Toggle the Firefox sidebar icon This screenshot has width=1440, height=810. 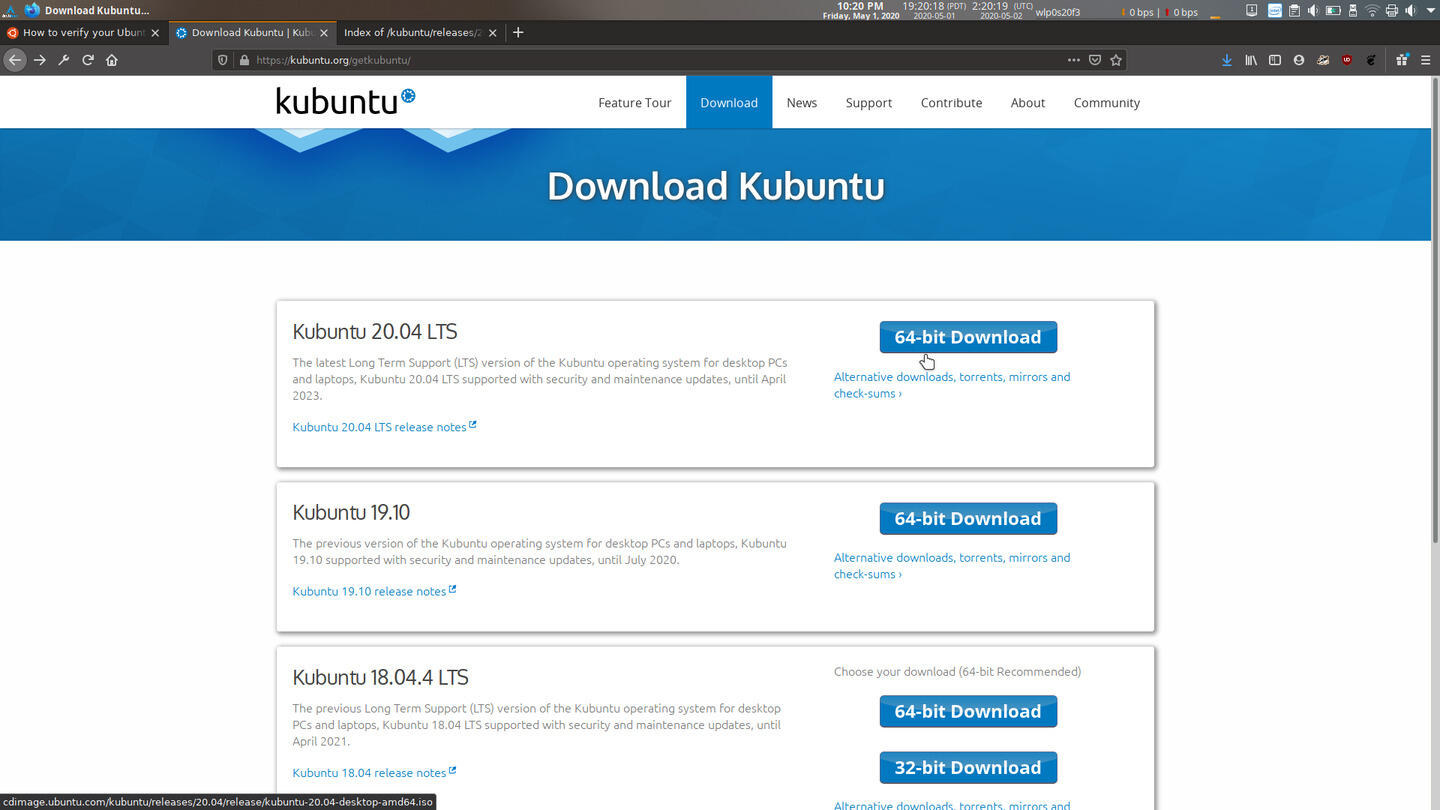1275,60
